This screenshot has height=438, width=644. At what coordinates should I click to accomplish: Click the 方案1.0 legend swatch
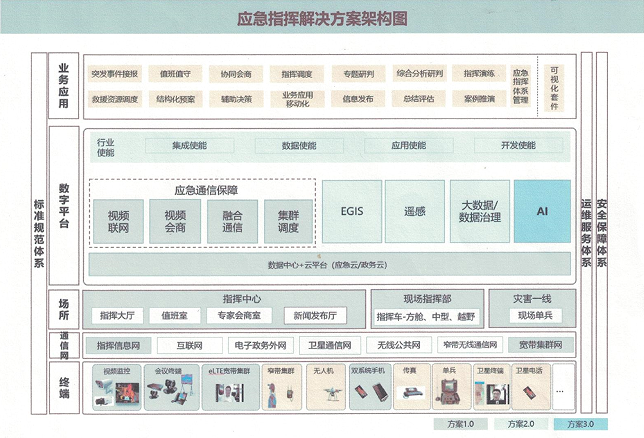coord(454,424)
